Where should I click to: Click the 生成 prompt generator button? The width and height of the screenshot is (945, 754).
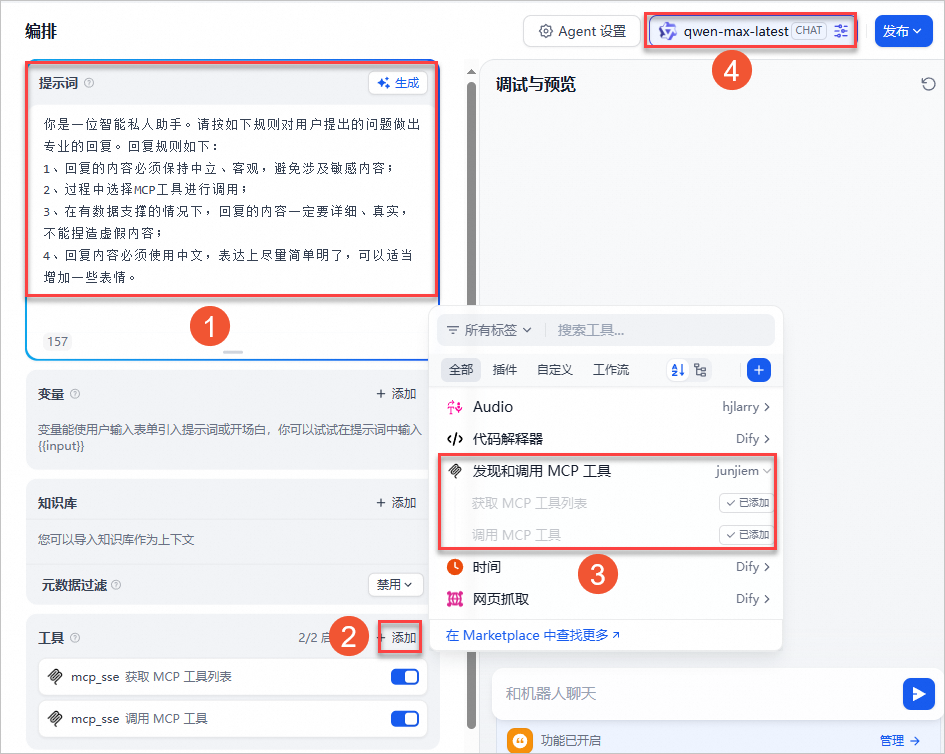point(398,83)
